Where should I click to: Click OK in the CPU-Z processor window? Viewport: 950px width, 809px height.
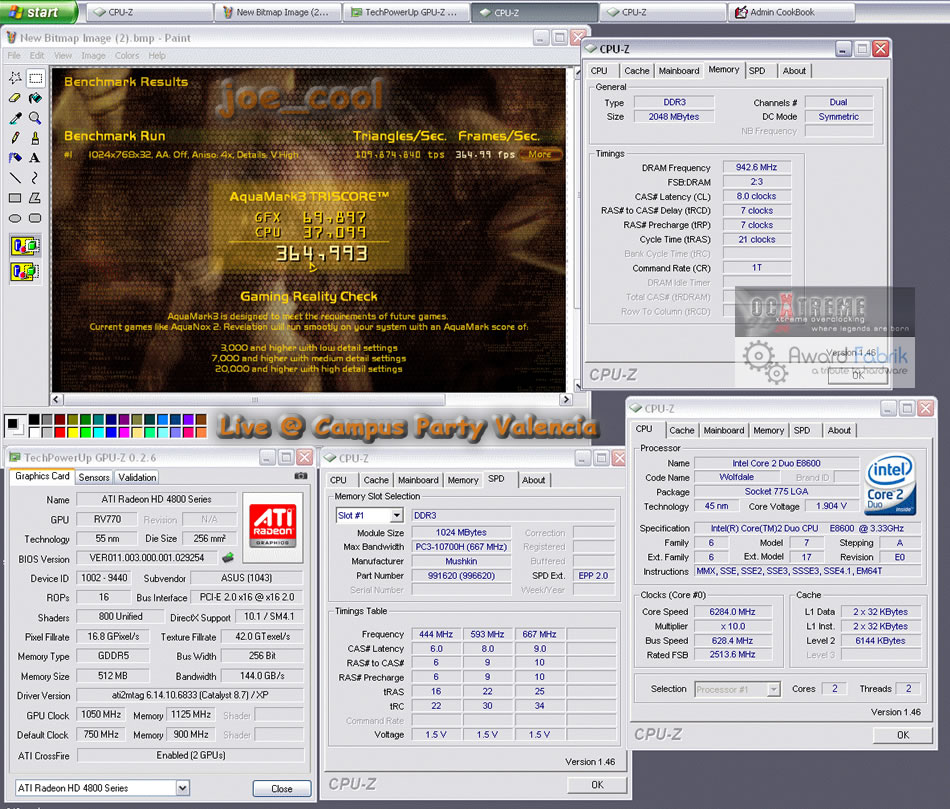point(903,735)
